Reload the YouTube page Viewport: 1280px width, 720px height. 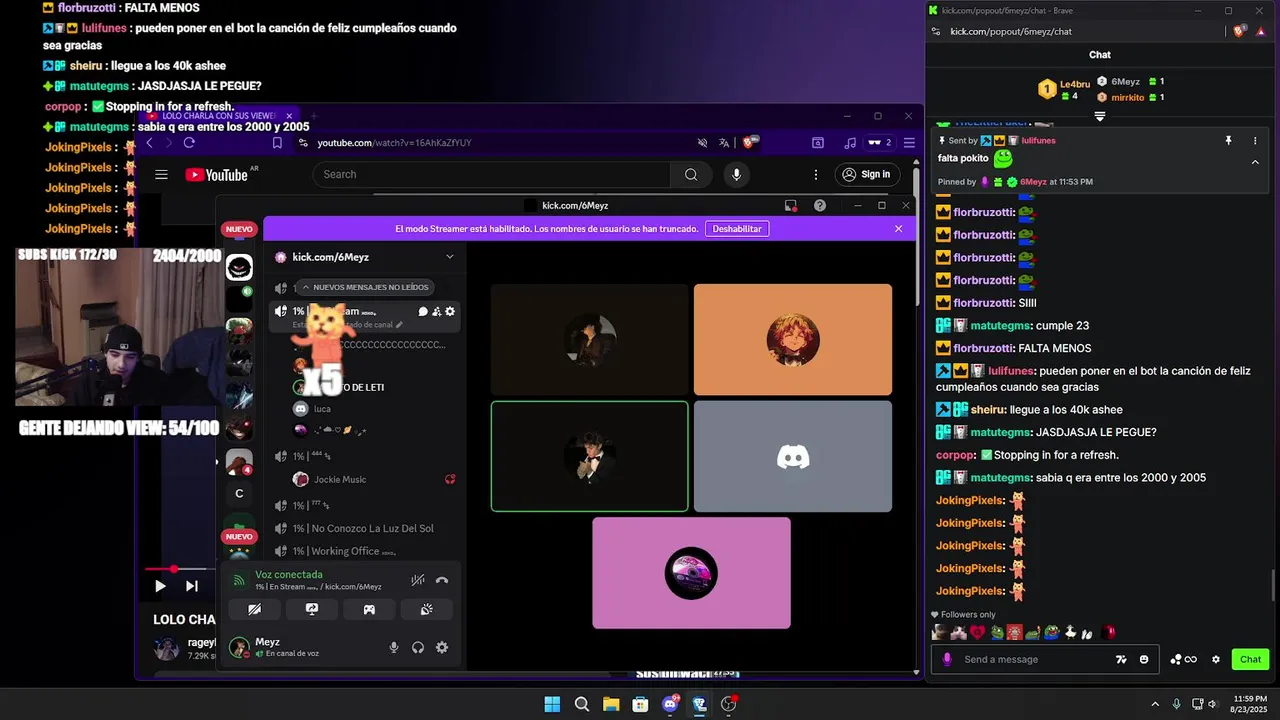(x=188, y=143)
